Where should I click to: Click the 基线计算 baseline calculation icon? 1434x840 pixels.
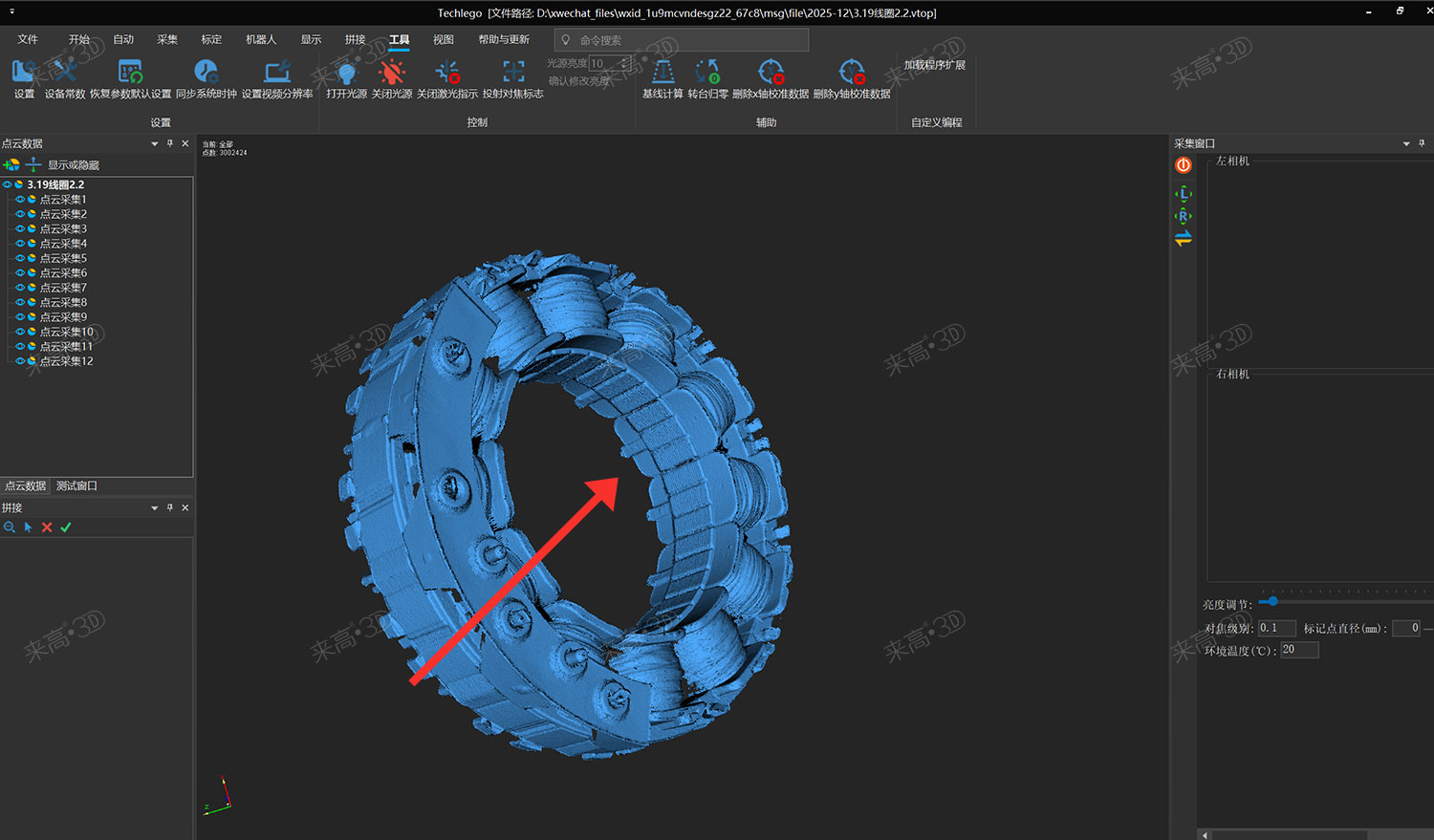(x=663, y=74)
